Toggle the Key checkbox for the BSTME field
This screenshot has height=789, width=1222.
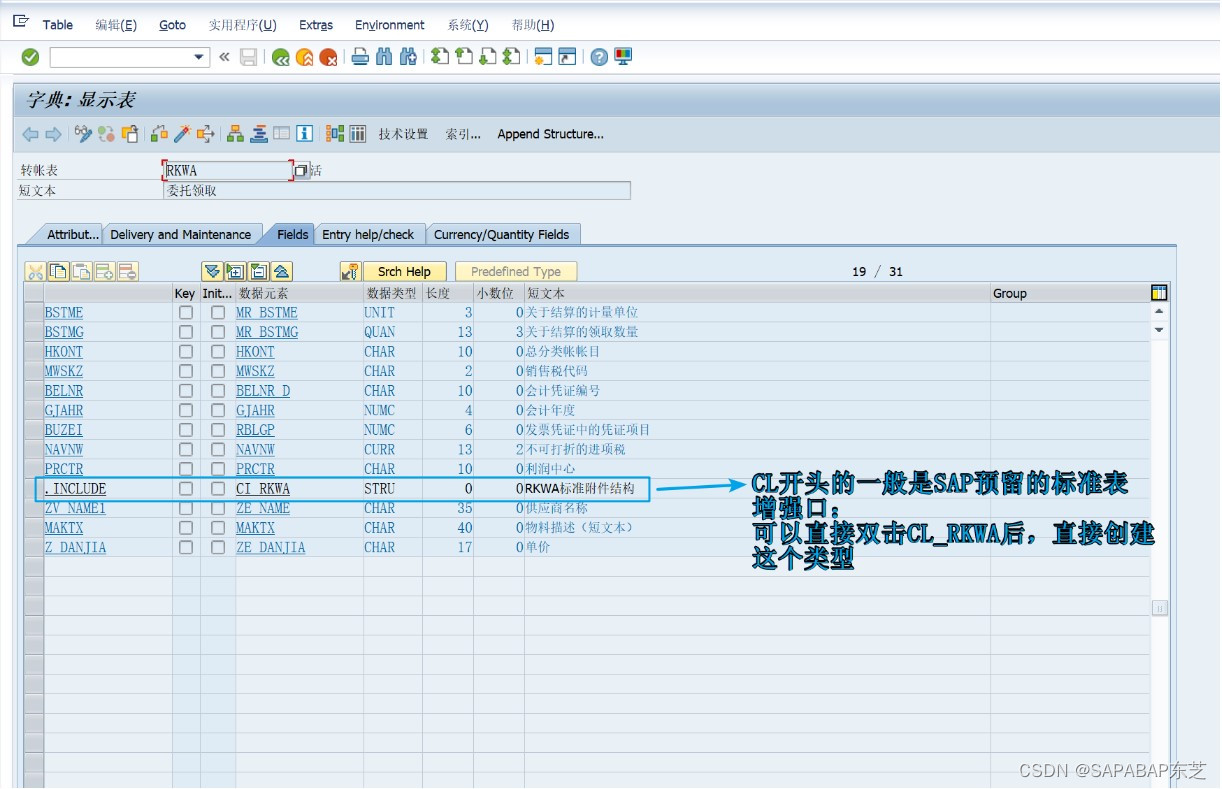tap(186, 312)
